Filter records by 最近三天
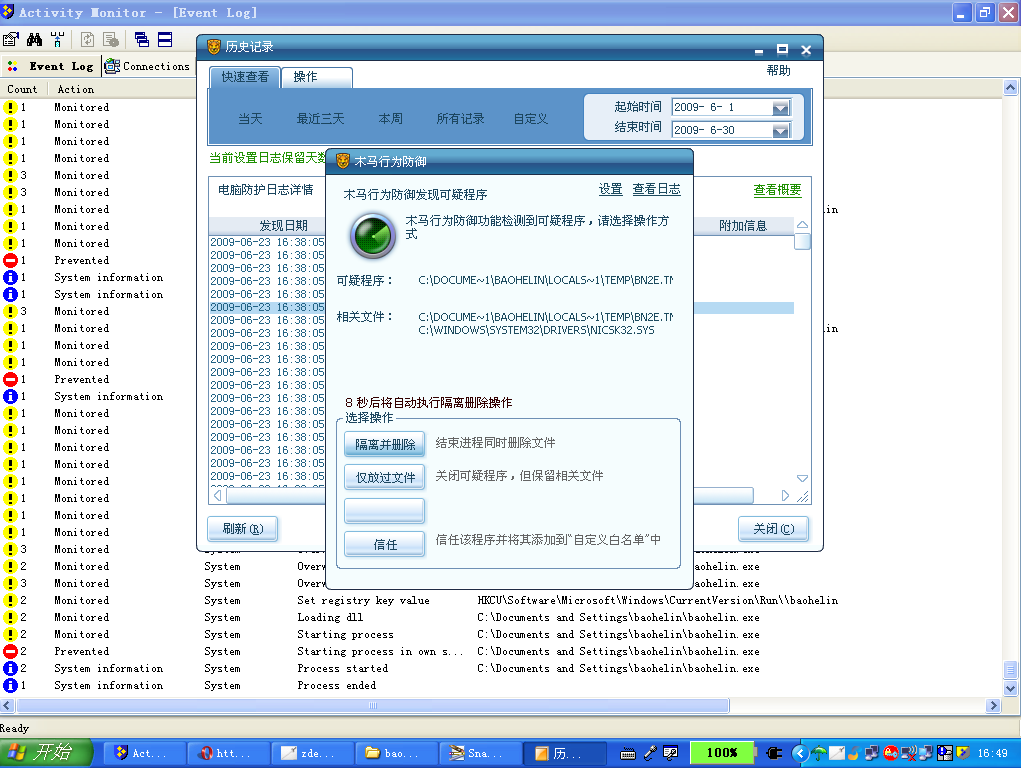This screenshot has height=768, width=1021. point(320,119)
